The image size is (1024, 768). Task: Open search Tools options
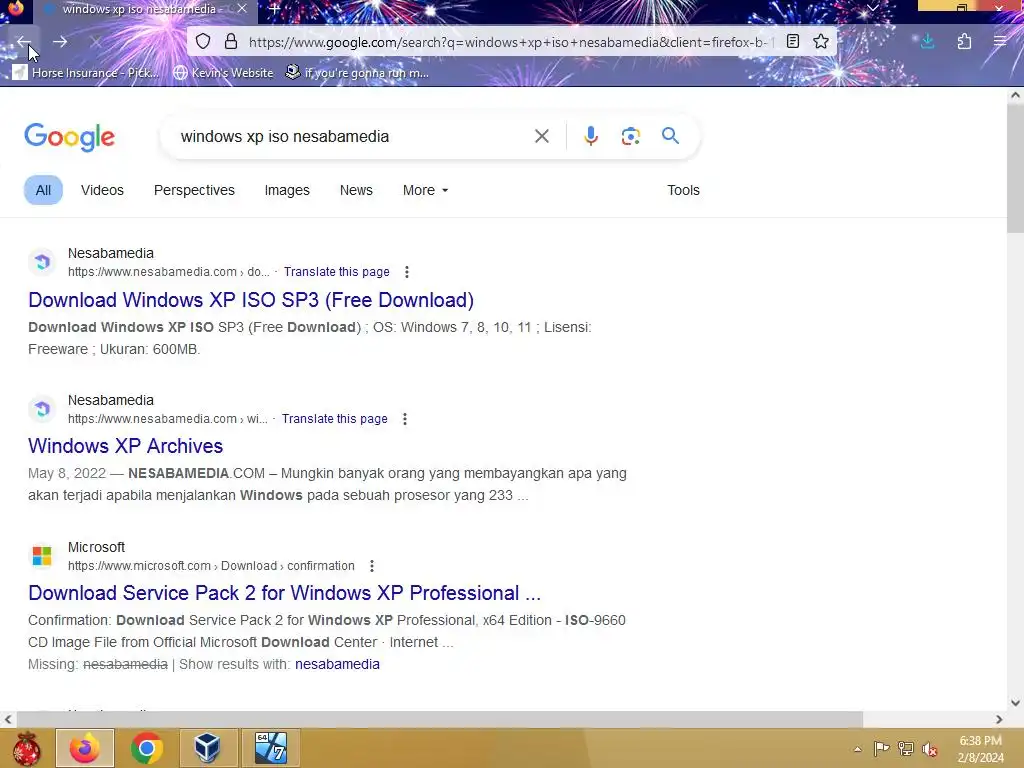pos(683,190)
